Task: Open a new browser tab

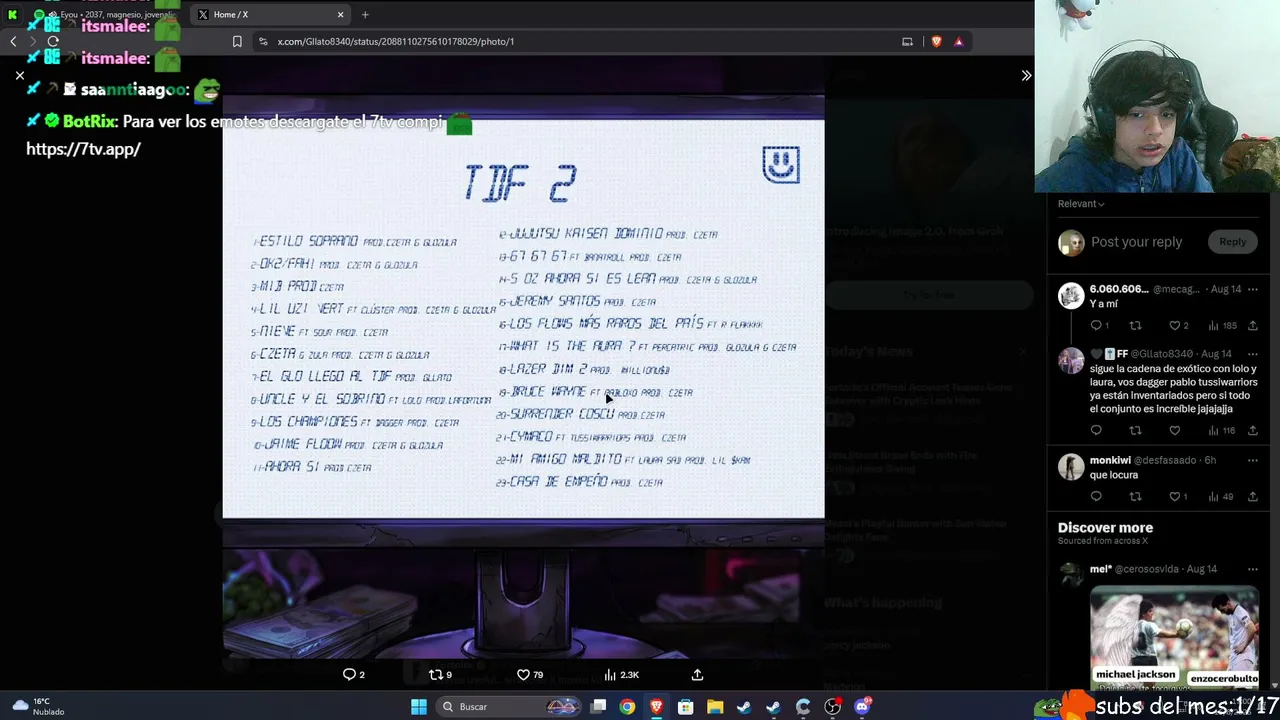Action: pos(365,14)
